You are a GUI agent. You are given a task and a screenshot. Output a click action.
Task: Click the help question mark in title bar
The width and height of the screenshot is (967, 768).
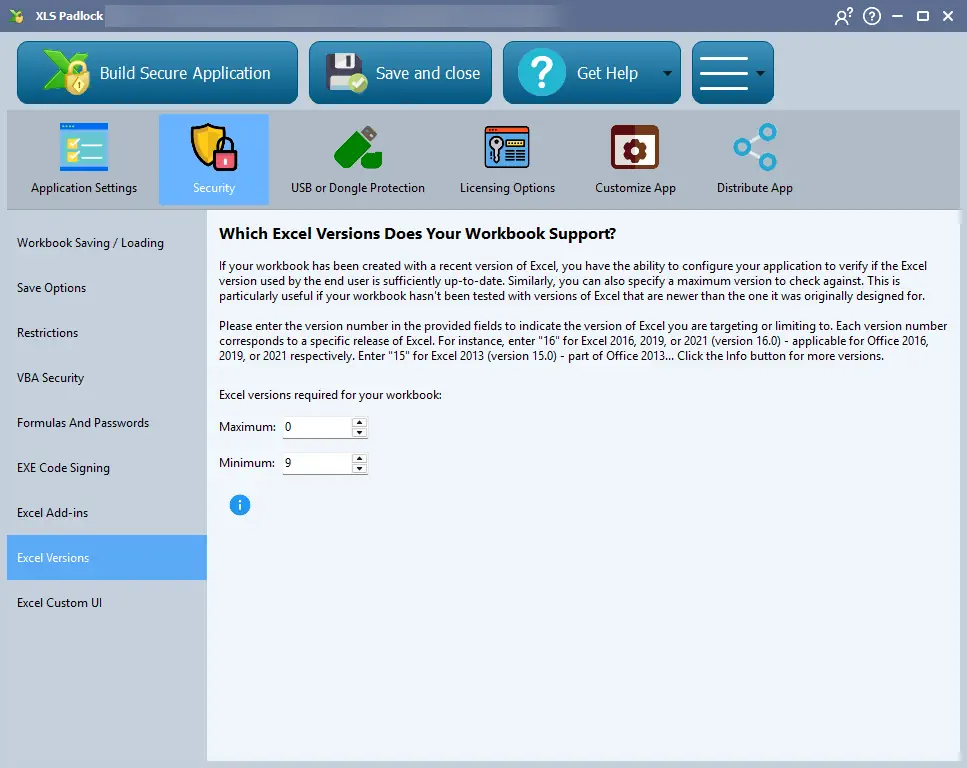[x=871, y=16]
